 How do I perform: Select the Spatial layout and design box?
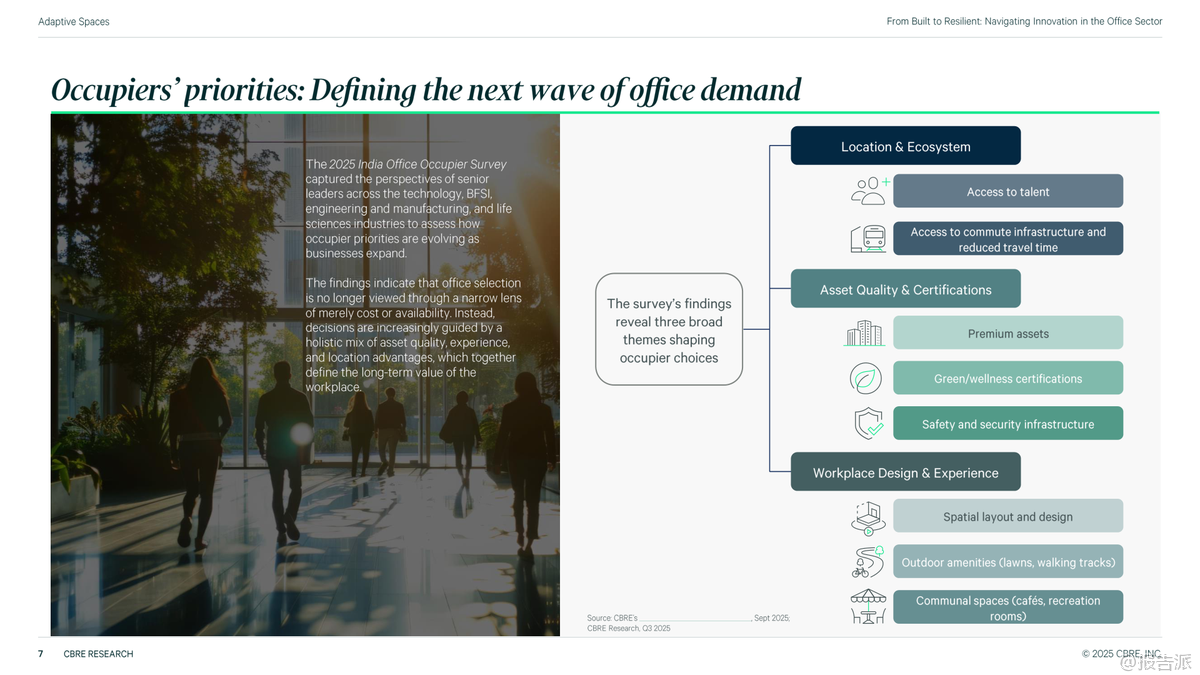click(x=1007, y=517)
